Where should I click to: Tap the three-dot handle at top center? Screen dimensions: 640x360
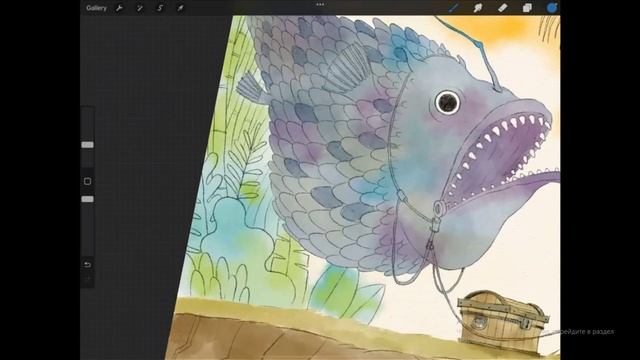320,4
